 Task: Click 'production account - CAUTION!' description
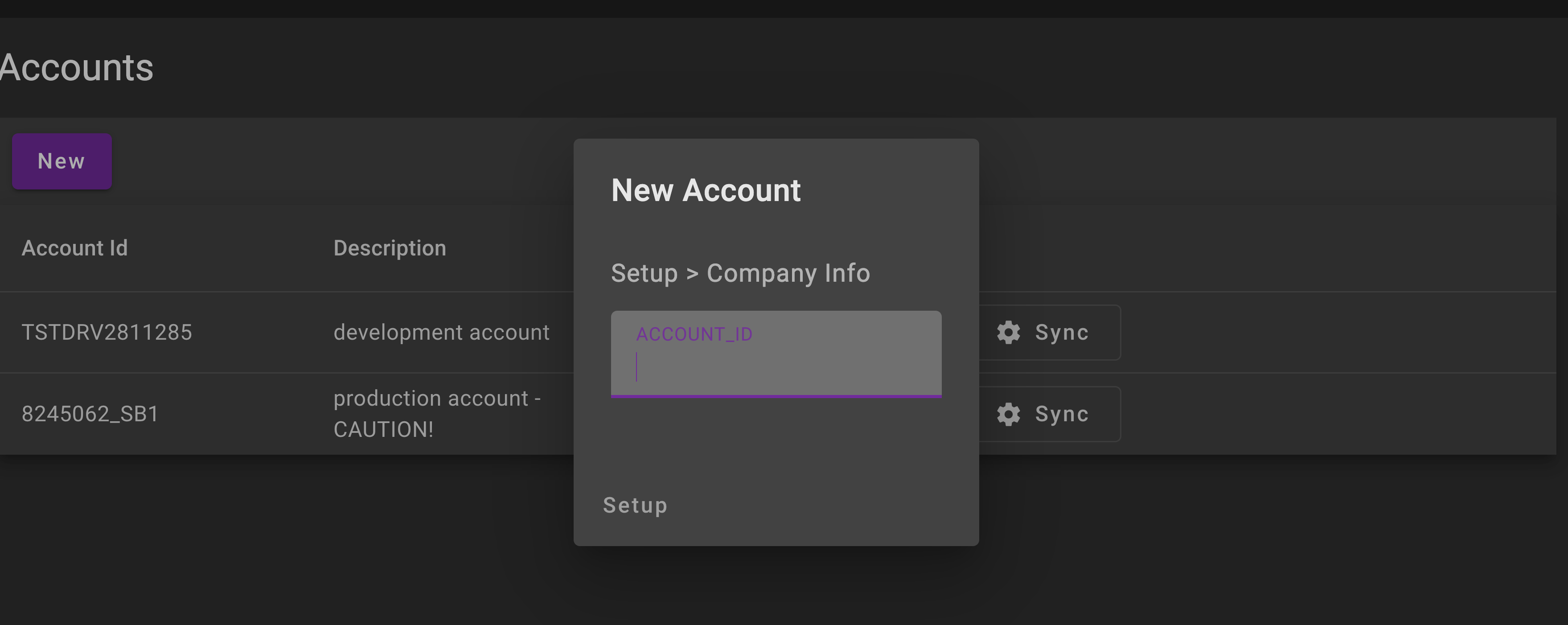point(437,414)
